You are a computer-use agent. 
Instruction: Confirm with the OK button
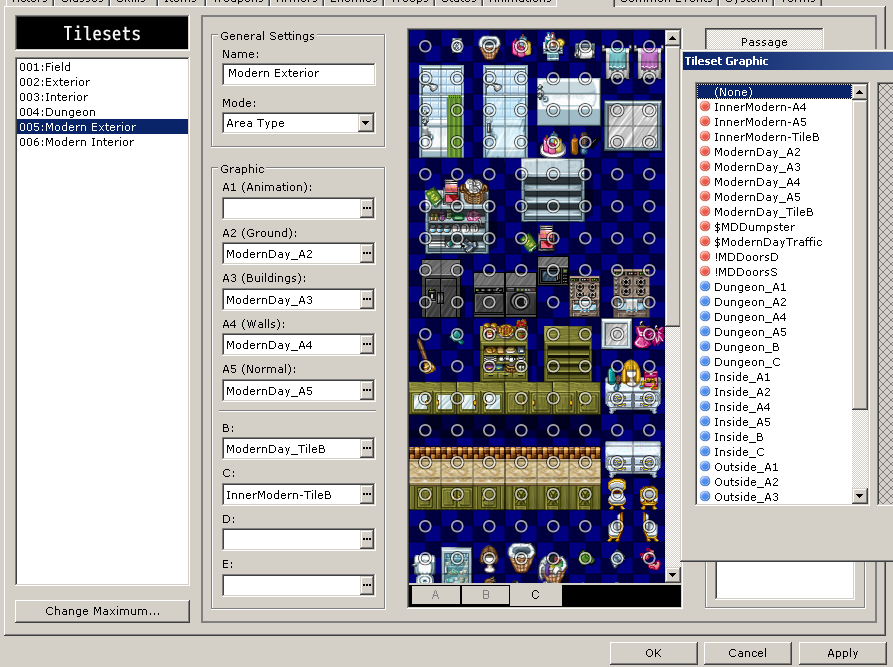[653, 653]
